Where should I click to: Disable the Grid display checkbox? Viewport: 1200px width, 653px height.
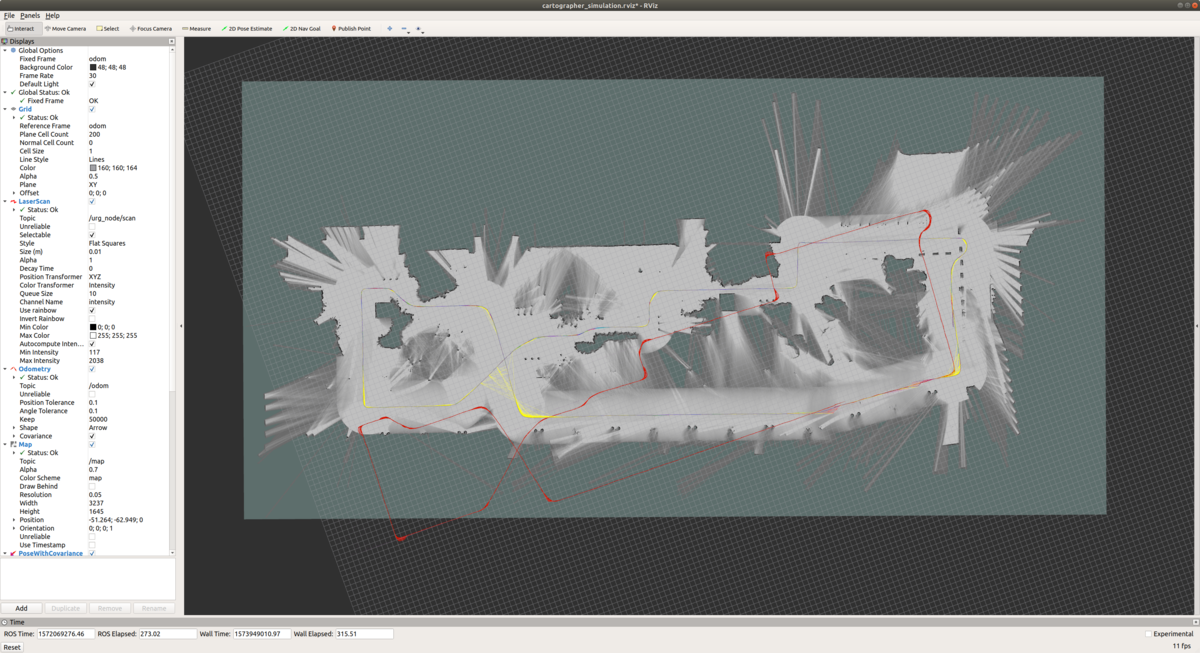(92, 109)
